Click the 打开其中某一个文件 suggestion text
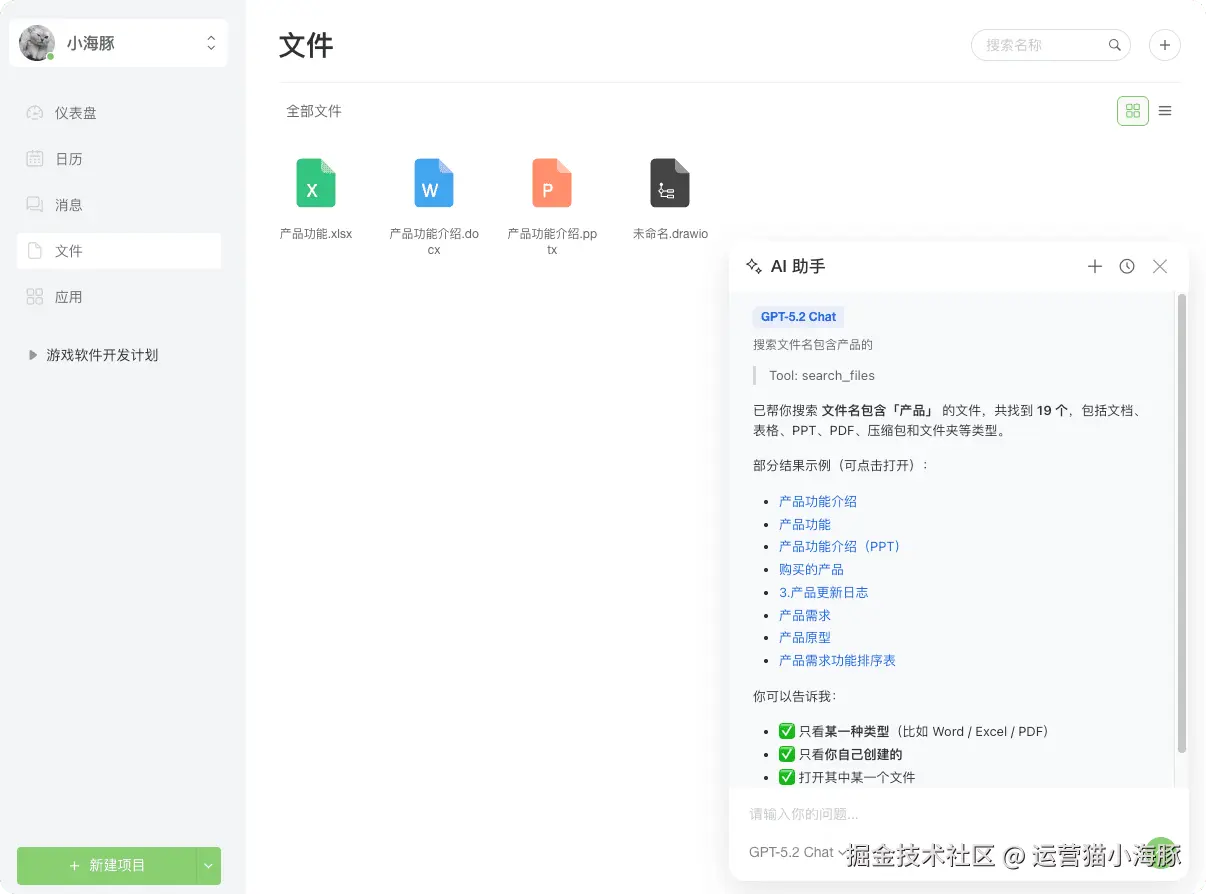Screen dimensions: 1206x894 pyautogui.click(x=857, y=777)
